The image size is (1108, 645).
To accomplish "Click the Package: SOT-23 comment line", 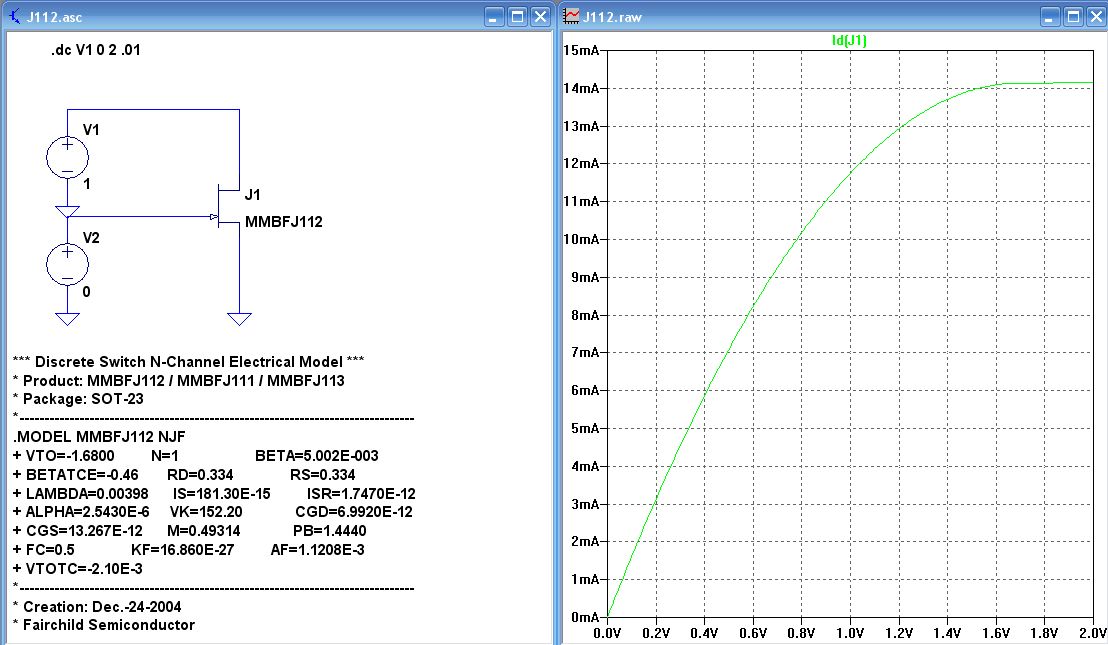I will click(78, 399).
